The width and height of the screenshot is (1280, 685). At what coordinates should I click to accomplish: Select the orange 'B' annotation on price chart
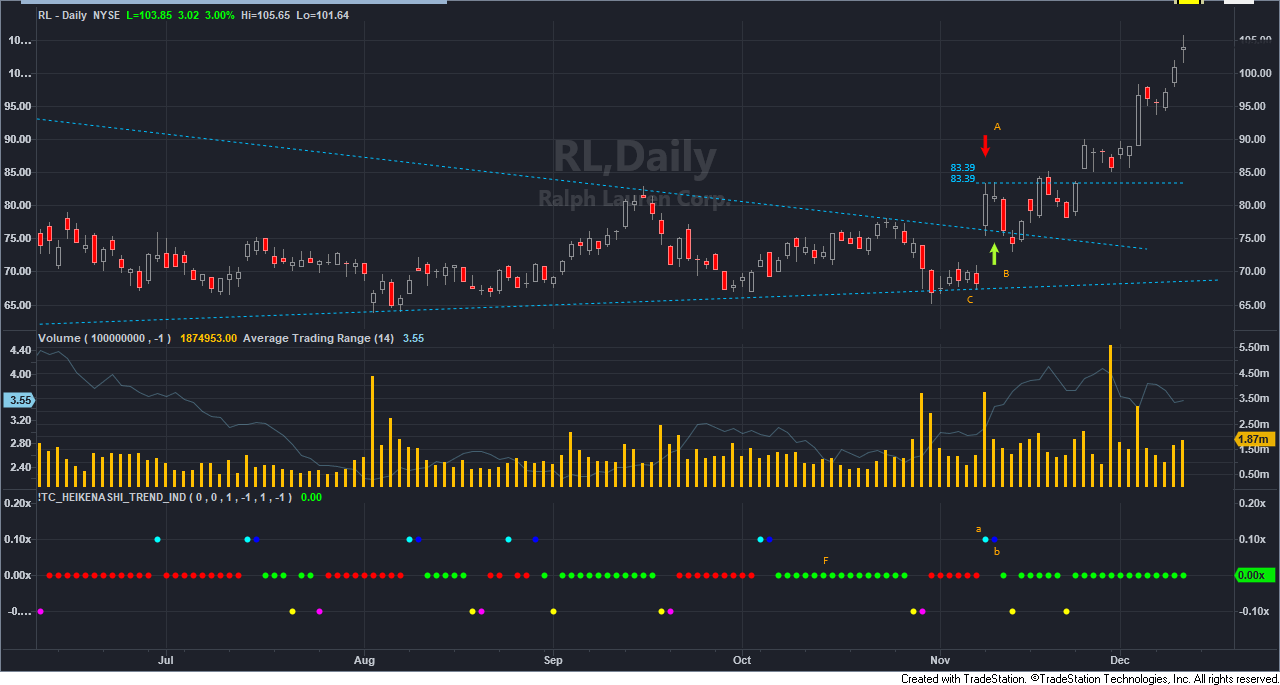tap(1006, 274)
